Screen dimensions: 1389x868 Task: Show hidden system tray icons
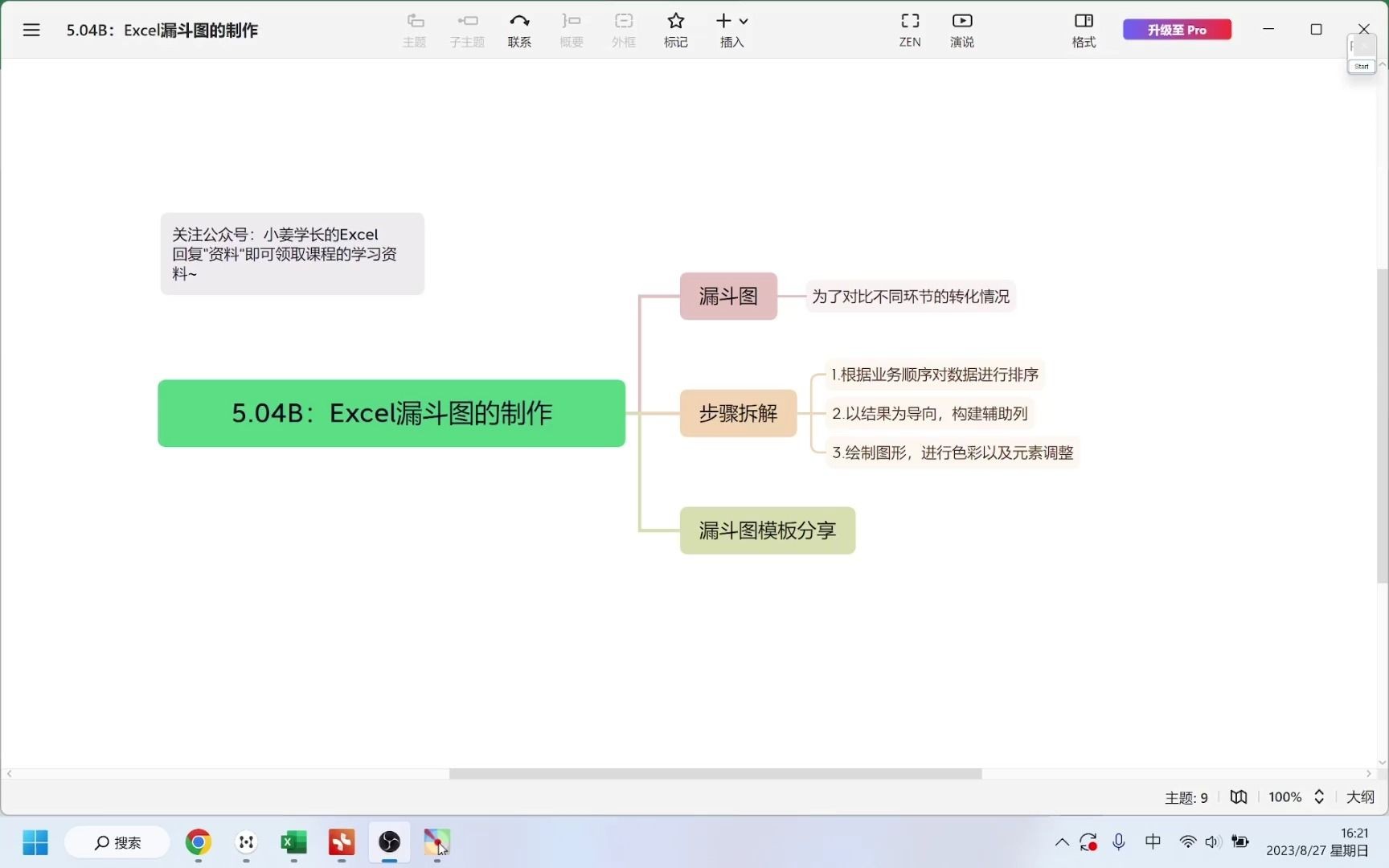click(x=1062, y=842)
